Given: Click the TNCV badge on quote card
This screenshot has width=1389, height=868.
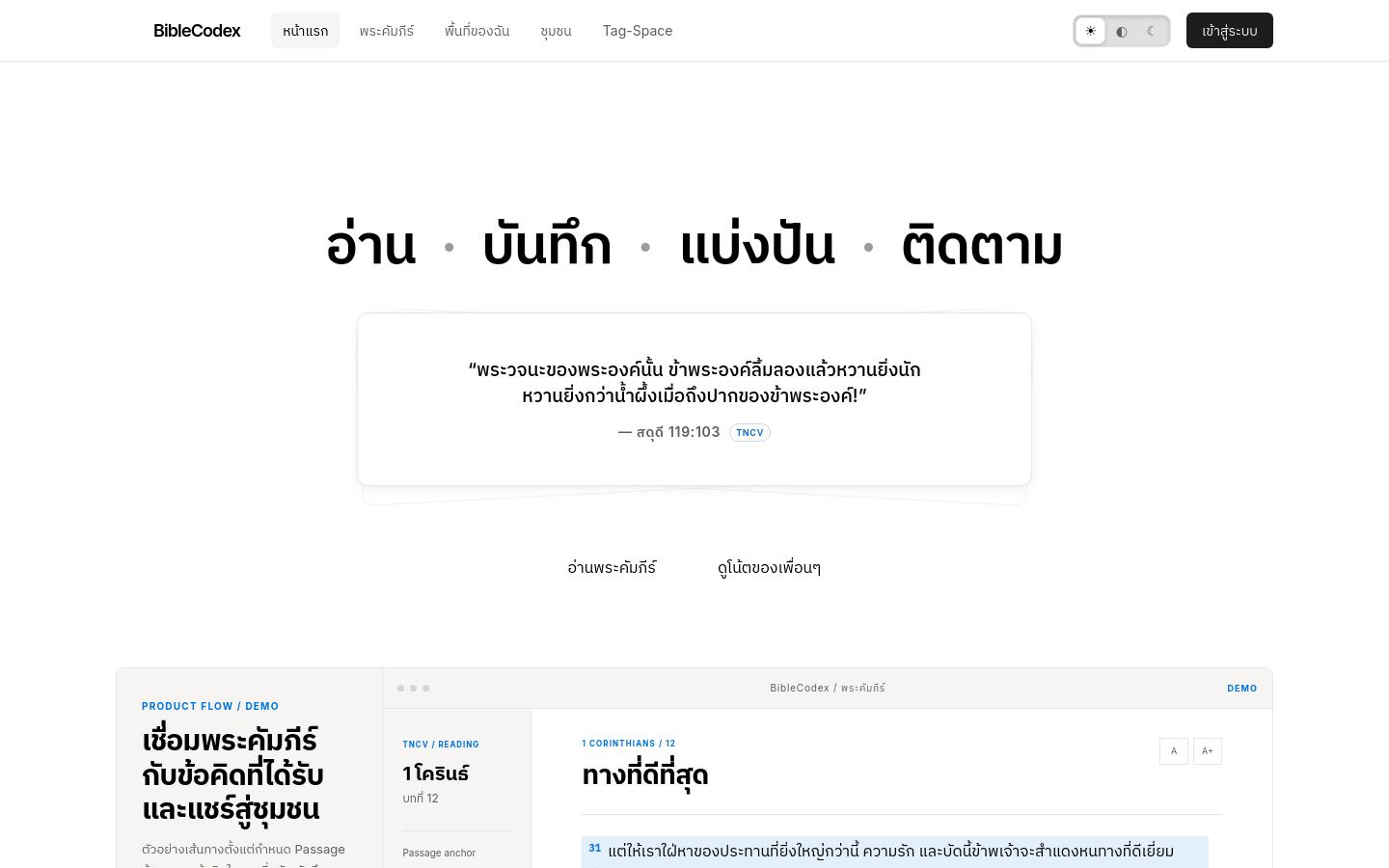Looking at the screenshot, I should point(749,432).
